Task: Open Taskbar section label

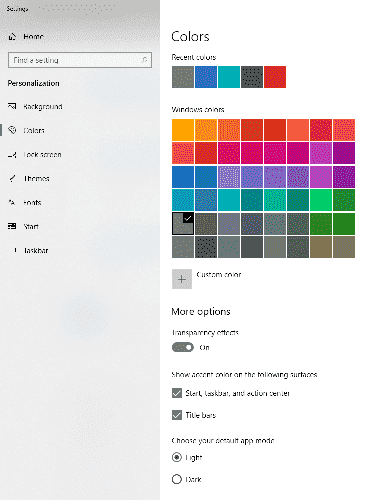Action: (36, 250)
